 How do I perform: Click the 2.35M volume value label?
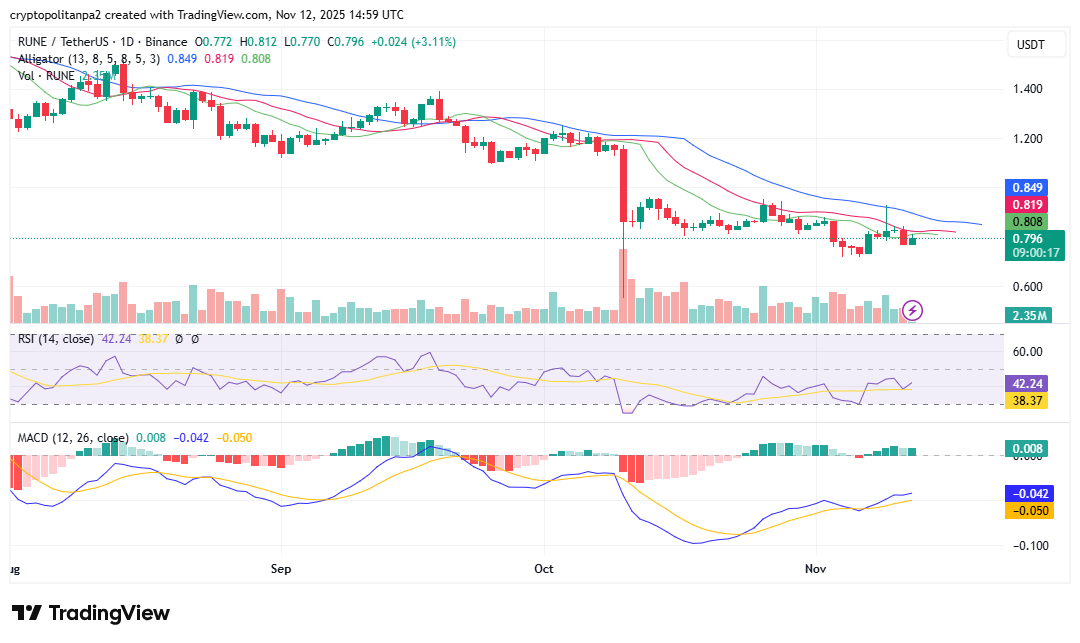click(x=1030, y=314)
